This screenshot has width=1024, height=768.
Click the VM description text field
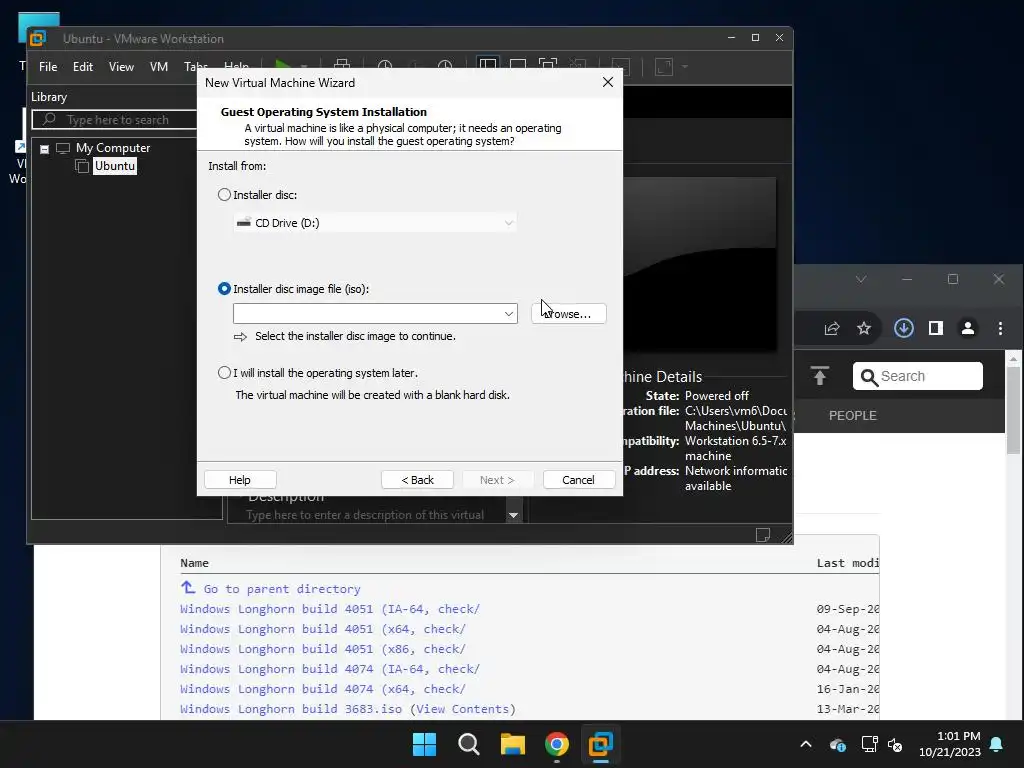pyautogui.click(x=366, y=515)
